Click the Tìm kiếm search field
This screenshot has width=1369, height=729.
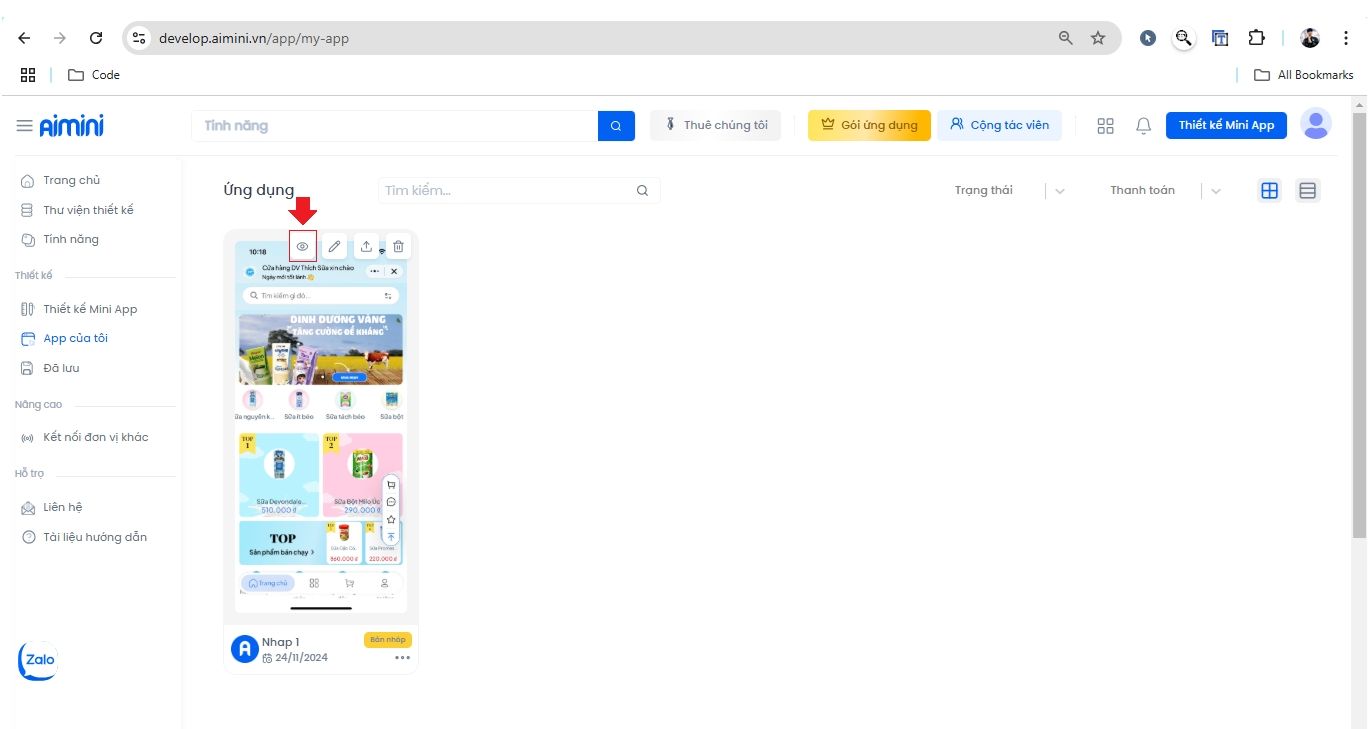coord(508,191)
